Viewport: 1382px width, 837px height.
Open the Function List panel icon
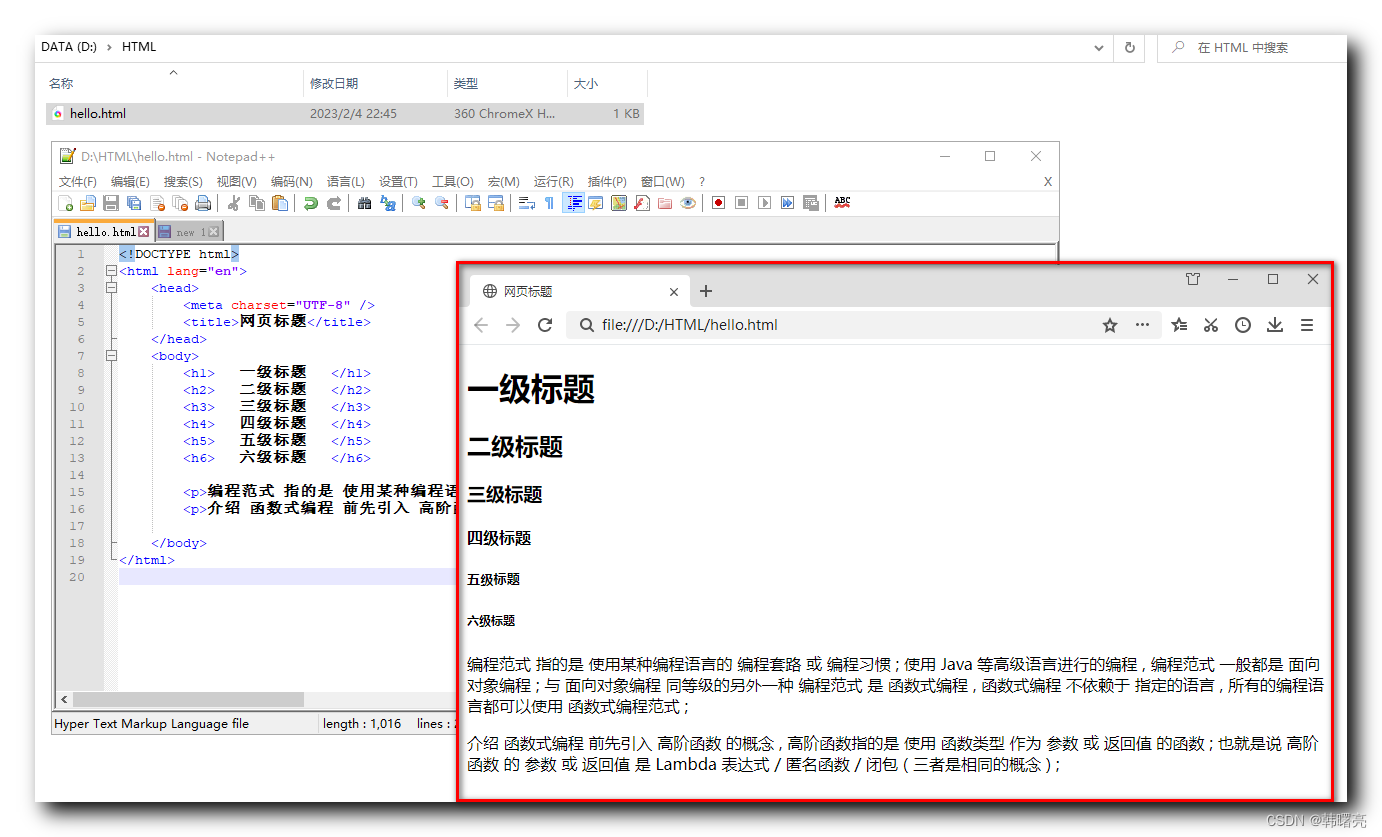click(x=641, y=203)
